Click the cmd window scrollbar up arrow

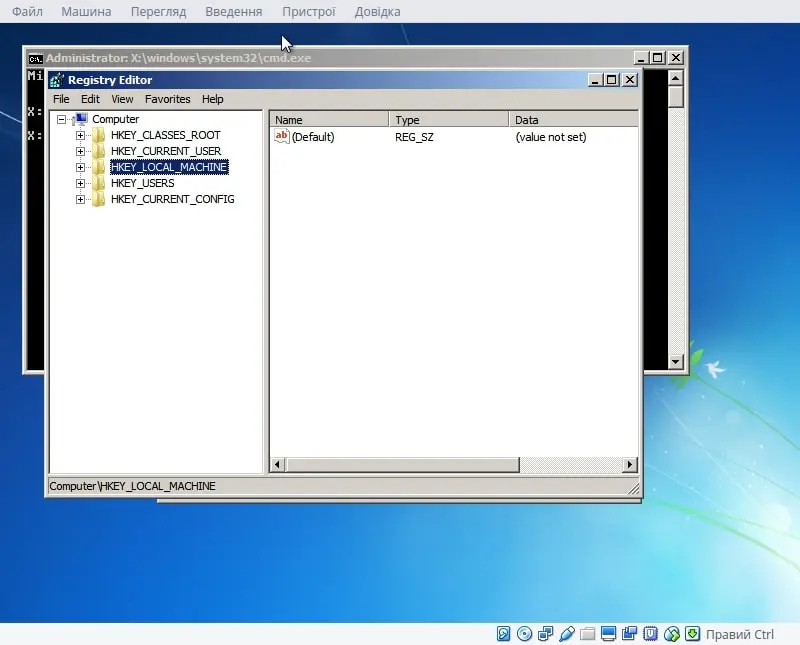click(676, 78)
